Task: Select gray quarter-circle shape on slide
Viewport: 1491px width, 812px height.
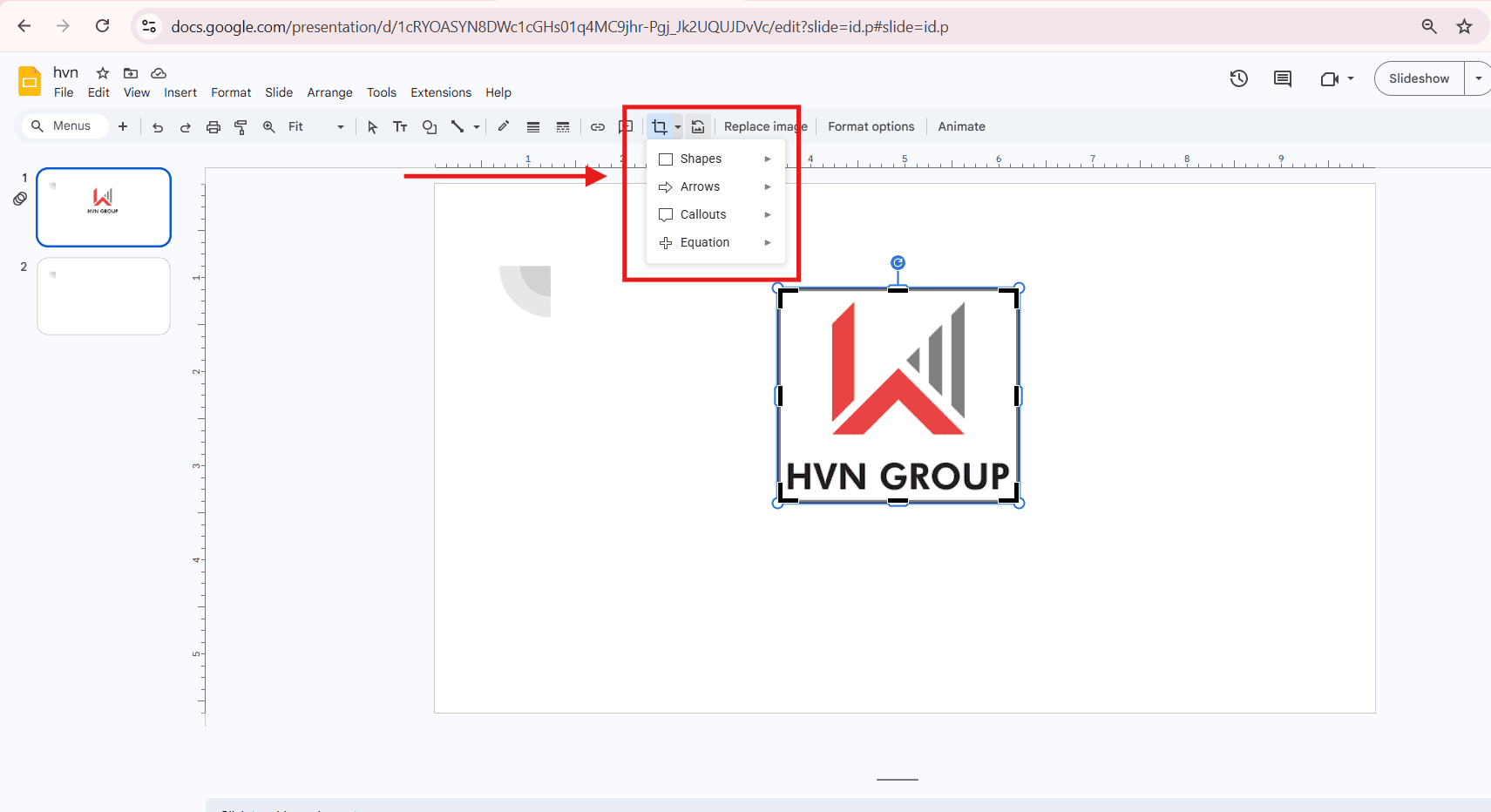Action: [525, 291]
